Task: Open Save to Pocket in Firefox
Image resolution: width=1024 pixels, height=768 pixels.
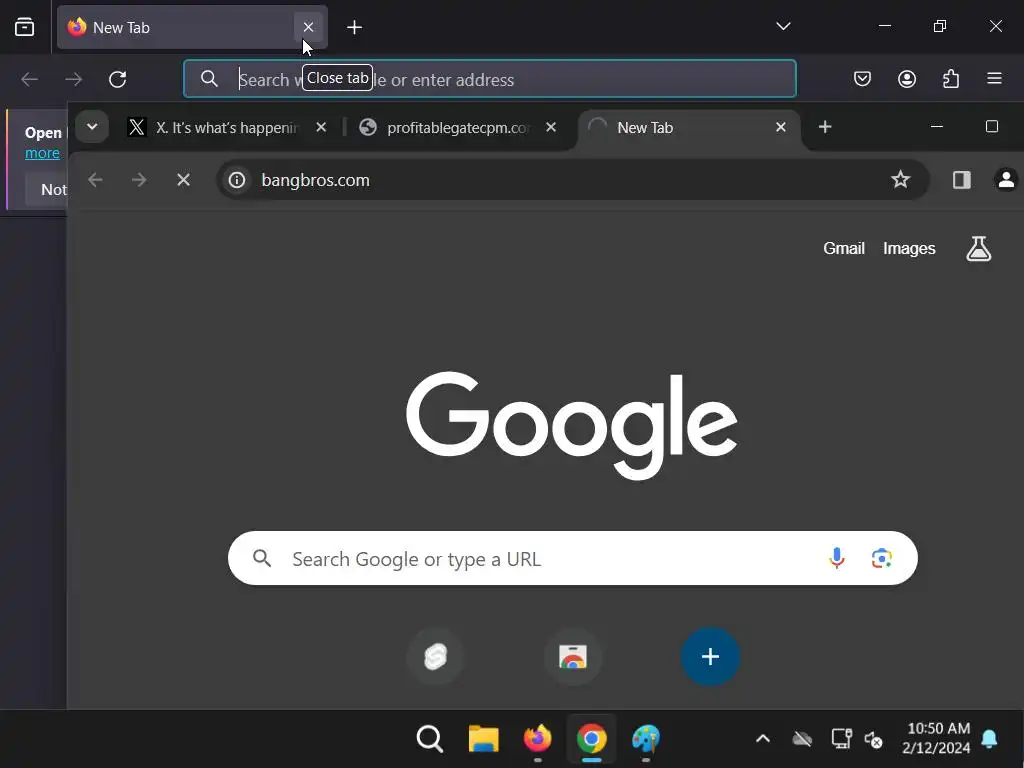Action: (862, 79)
